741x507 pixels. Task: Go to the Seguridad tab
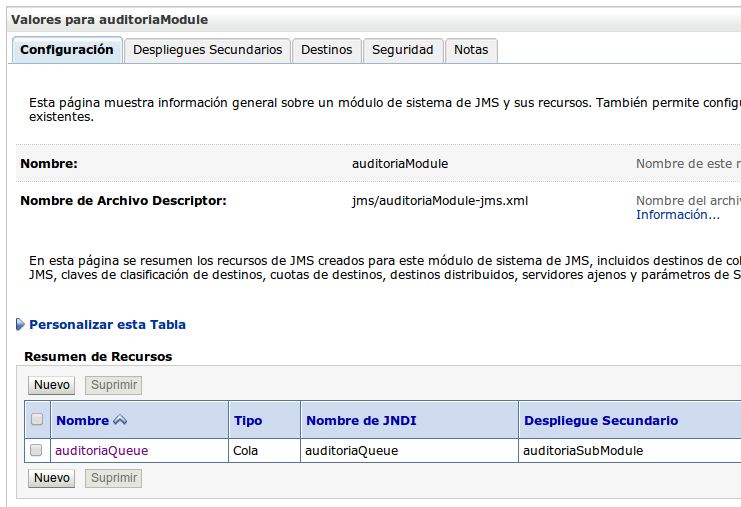point(403,50)
